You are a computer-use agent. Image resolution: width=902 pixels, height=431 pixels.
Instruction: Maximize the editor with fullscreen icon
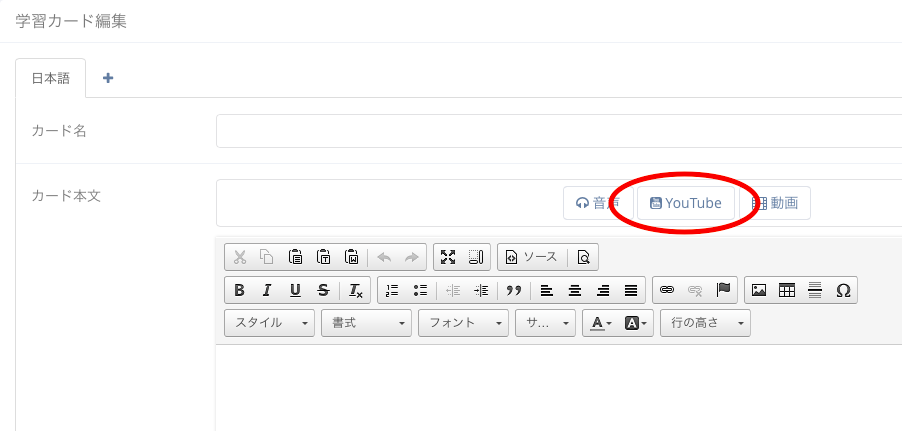click(448, 257)
